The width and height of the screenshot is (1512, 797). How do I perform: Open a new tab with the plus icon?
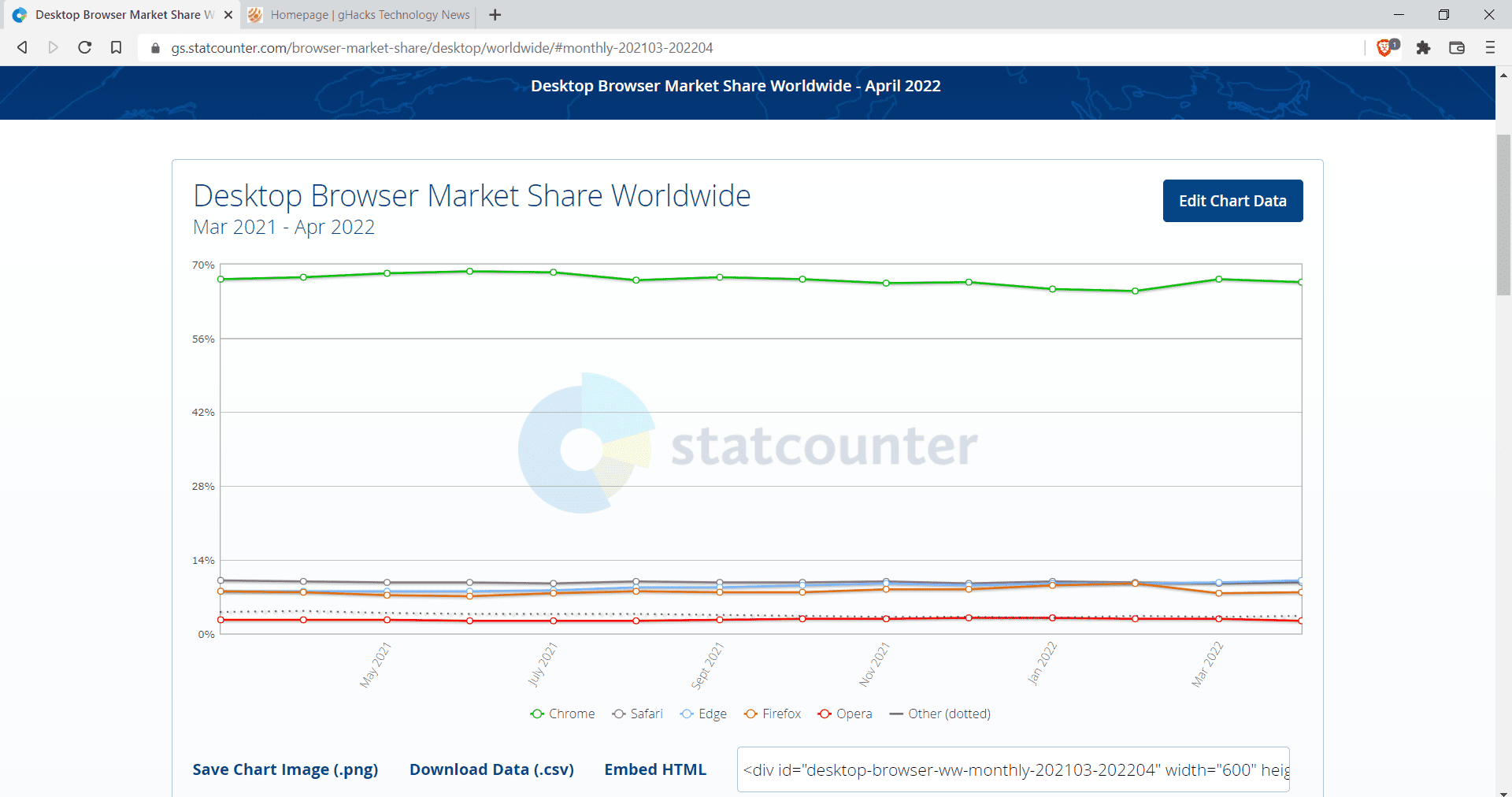click(x=495, y=15)
